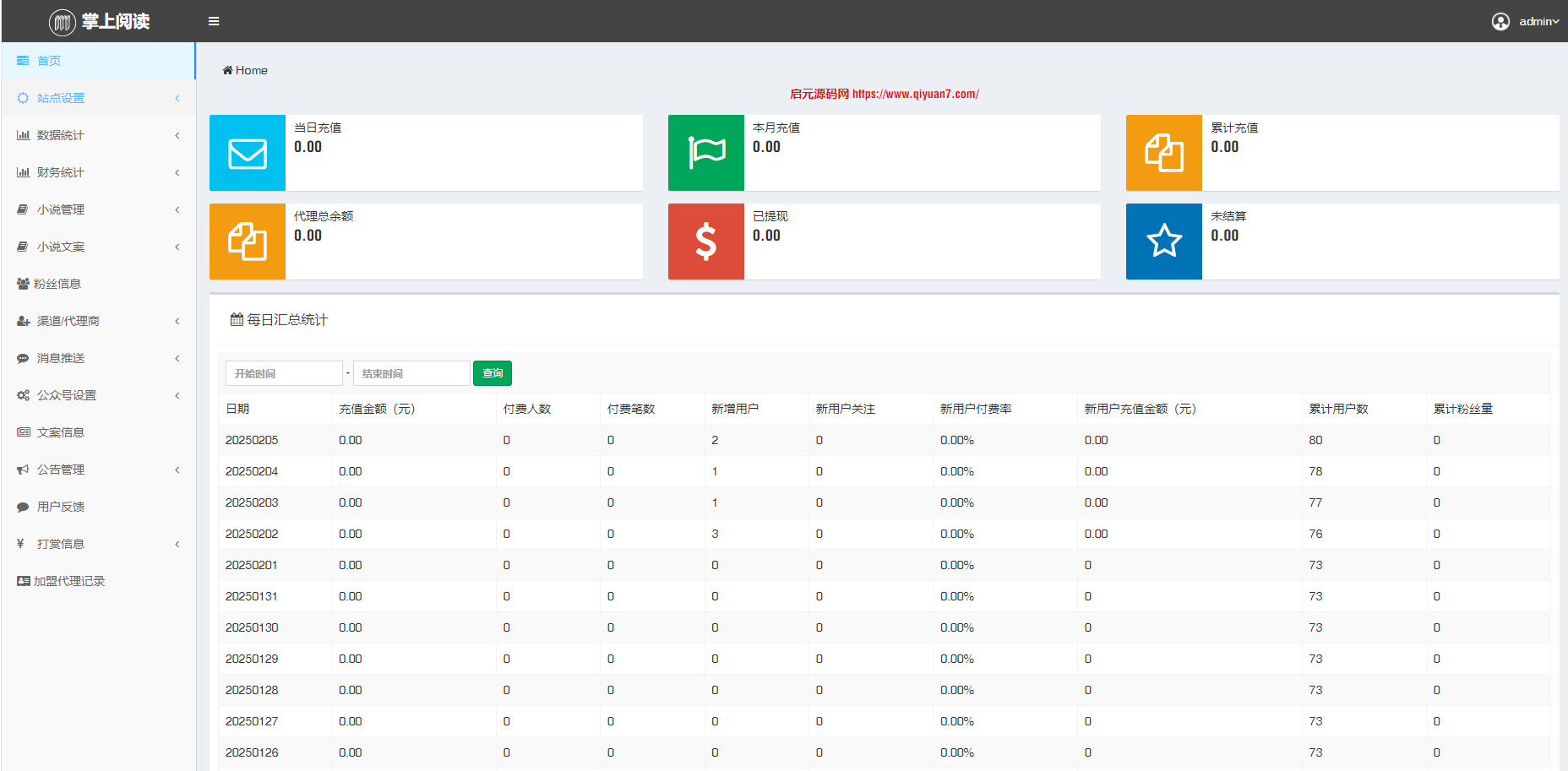Expand the 站点设置 sidebar menu
The height and width of the screenshot is (771, 1568).
pyautogui.click(x=61, y=98)
